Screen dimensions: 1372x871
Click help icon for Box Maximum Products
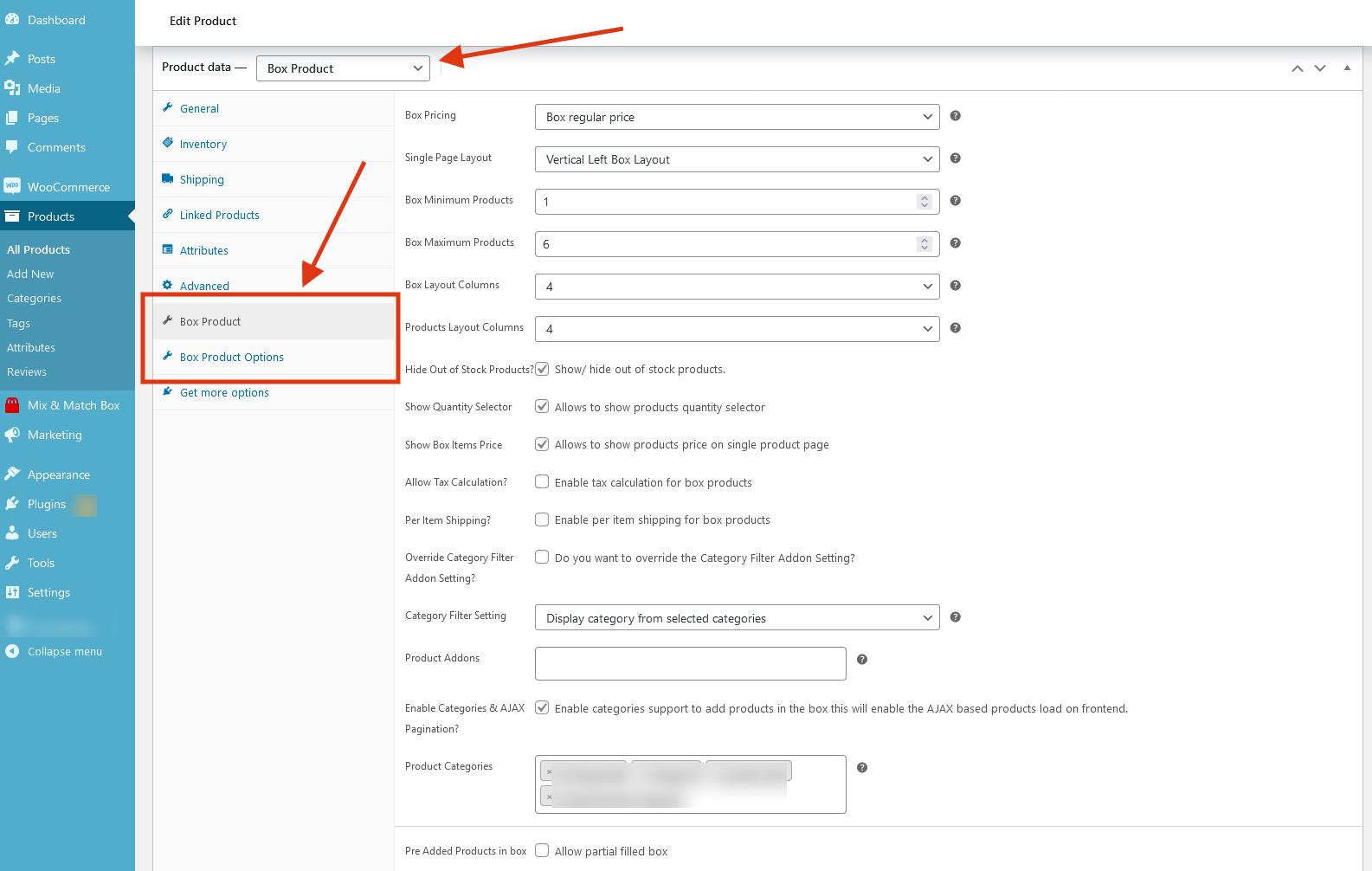[x=956, y=243]
